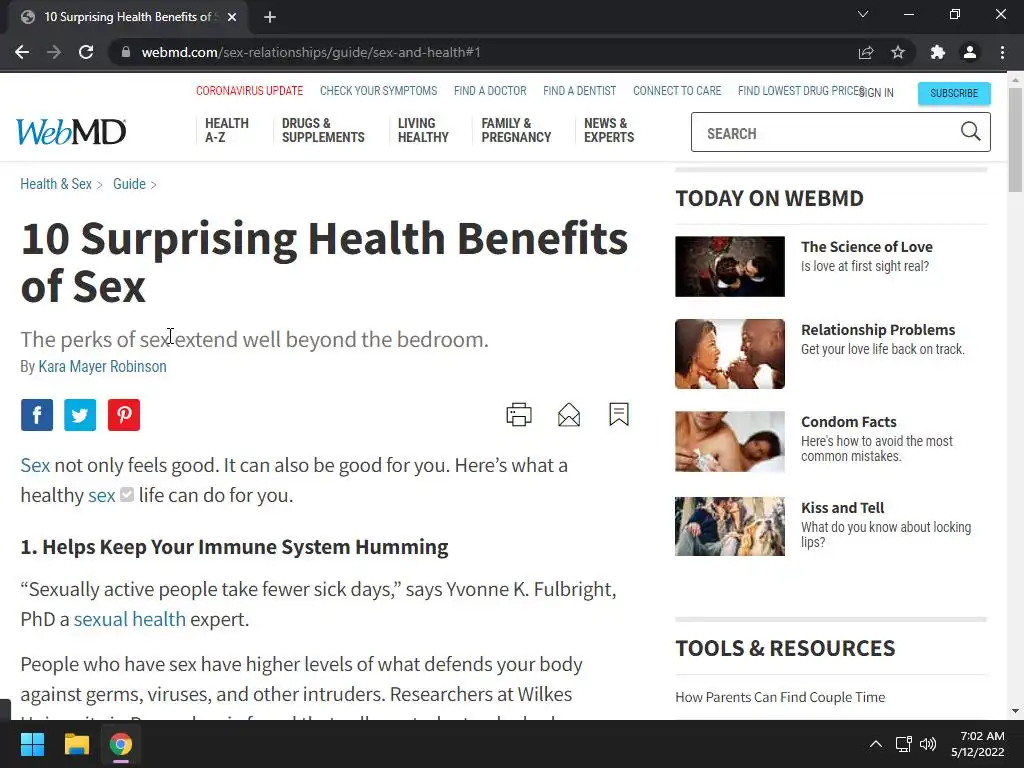Image resolution: width=1024 pixels, height=768 pixels.
Task: Click SIGN IN
Action: click(876, 93)
